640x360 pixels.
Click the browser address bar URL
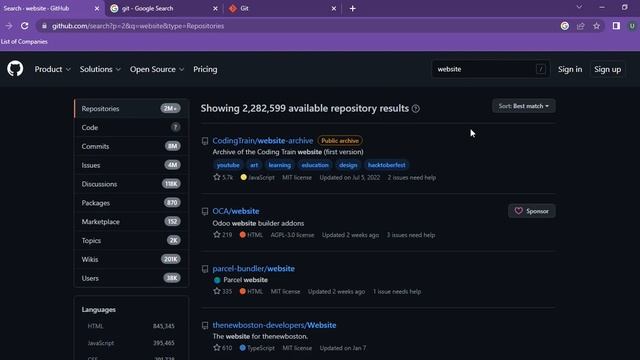click(x=138, y=26)
